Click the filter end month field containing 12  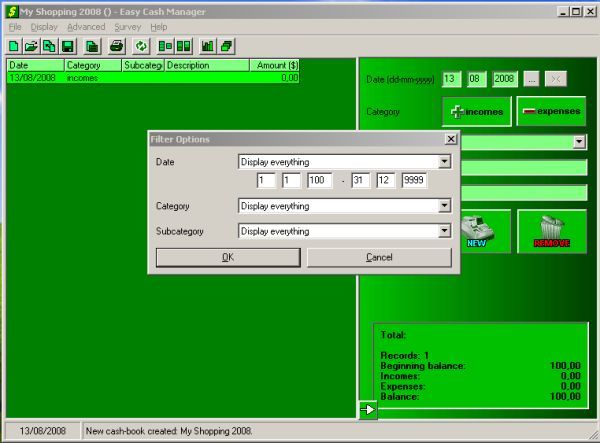(386, 180)
